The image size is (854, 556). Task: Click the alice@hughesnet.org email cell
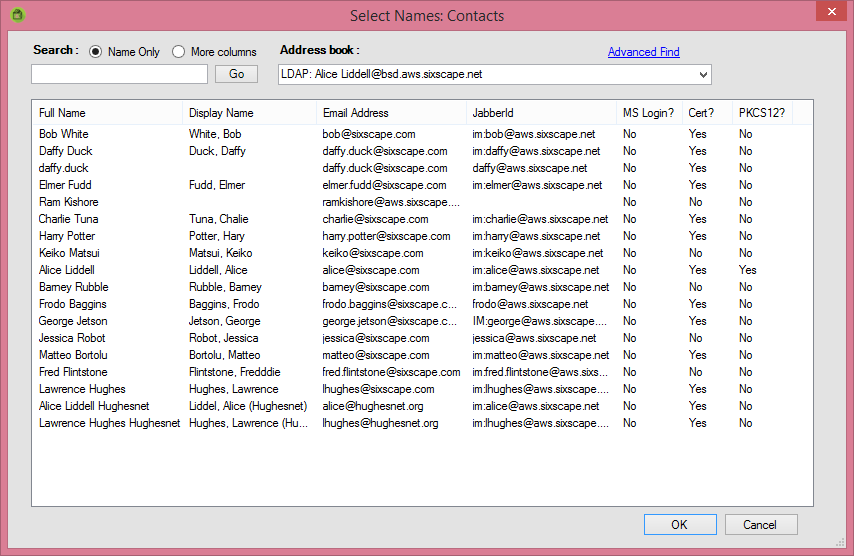[x=373, y=406]
